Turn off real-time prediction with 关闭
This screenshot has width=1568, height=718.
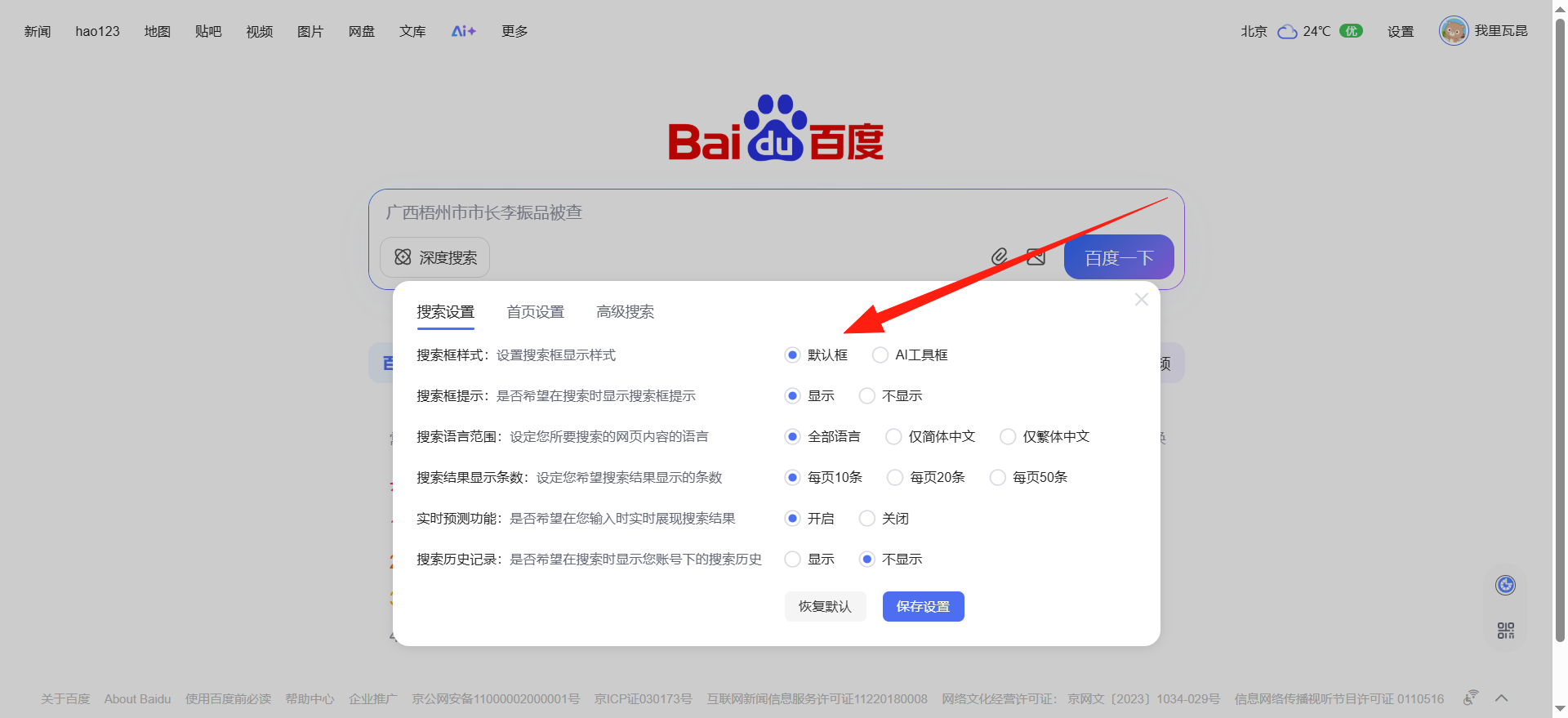867,519
